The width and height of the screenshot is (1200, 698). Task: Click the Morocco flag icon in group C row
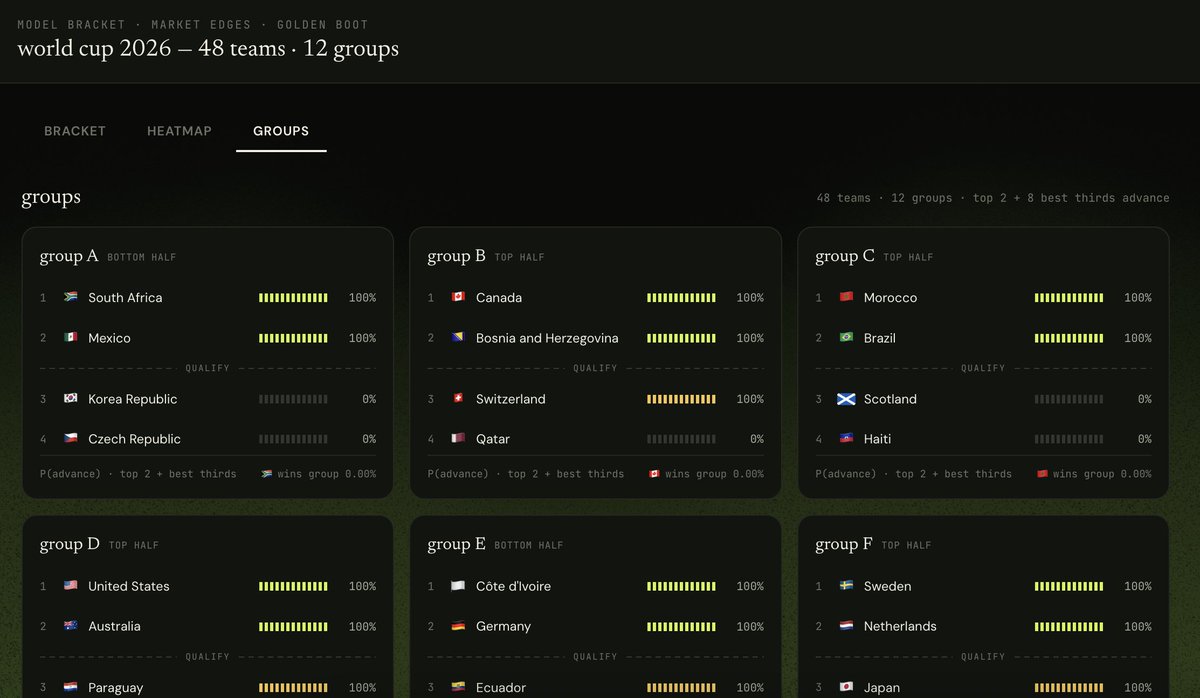(x=846, y=297)
